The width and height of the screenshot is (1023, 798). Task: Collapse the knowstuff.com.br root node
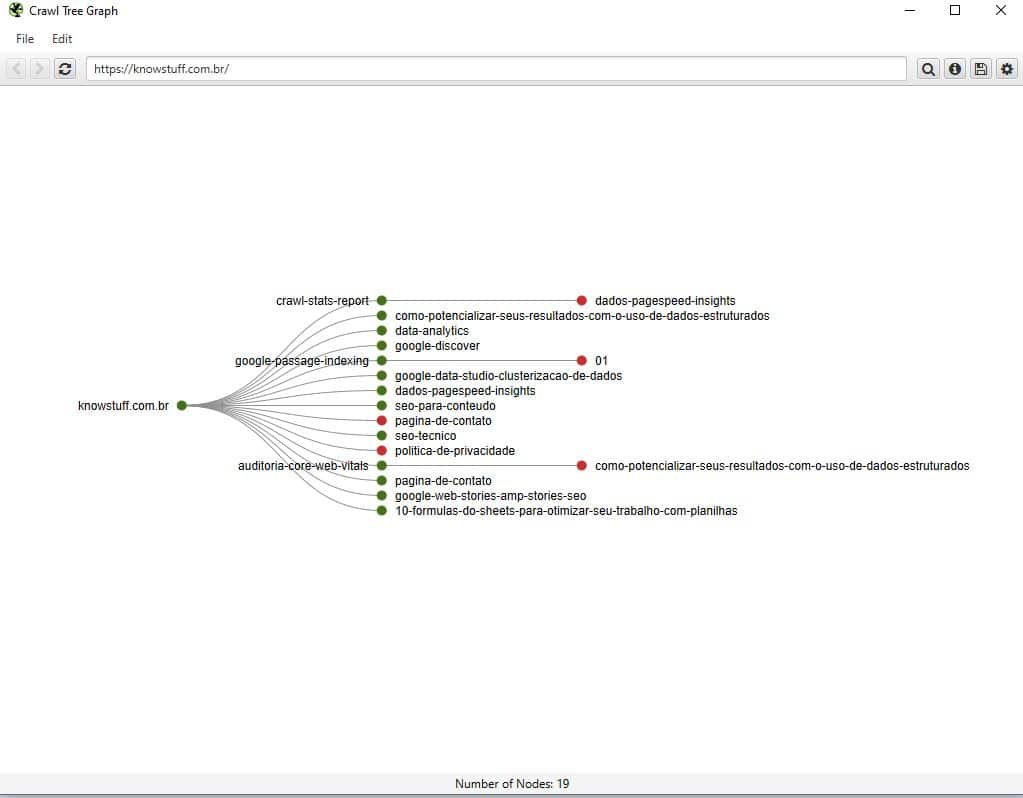click(x=182, y=406)
